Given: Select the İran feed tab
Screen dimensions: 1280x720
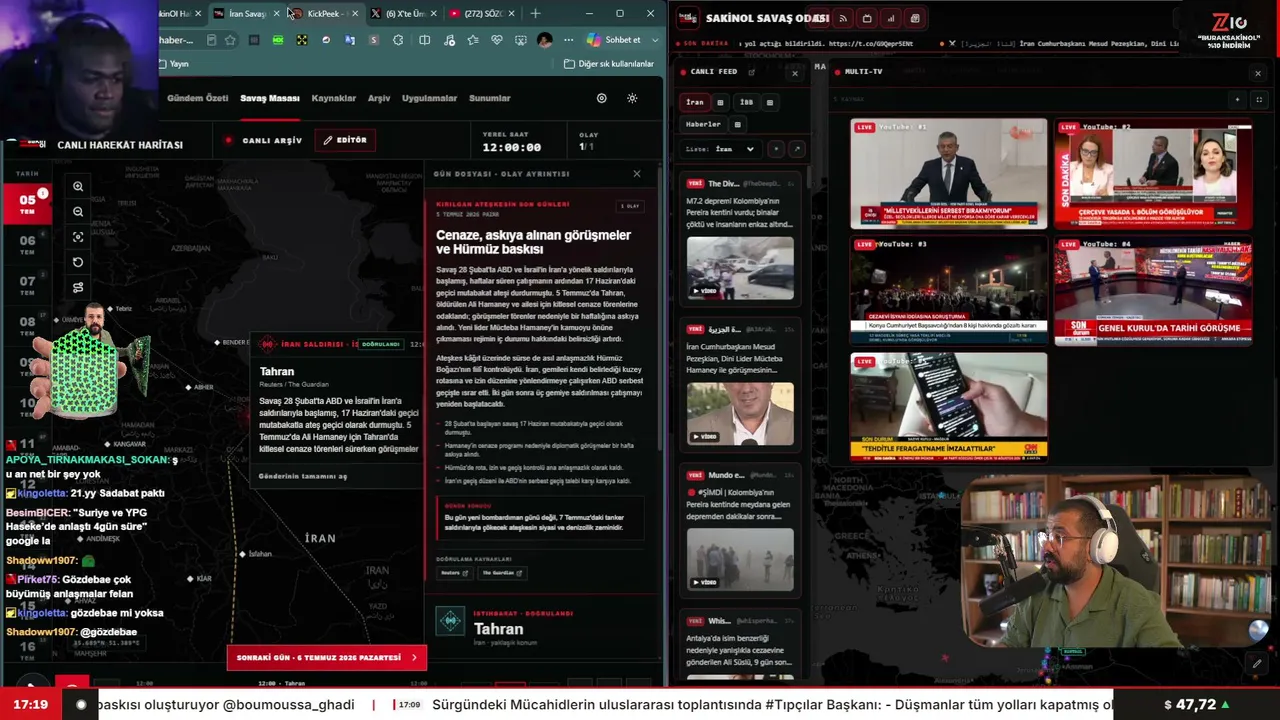Looking at the screenshot, I should coord(695,102).
